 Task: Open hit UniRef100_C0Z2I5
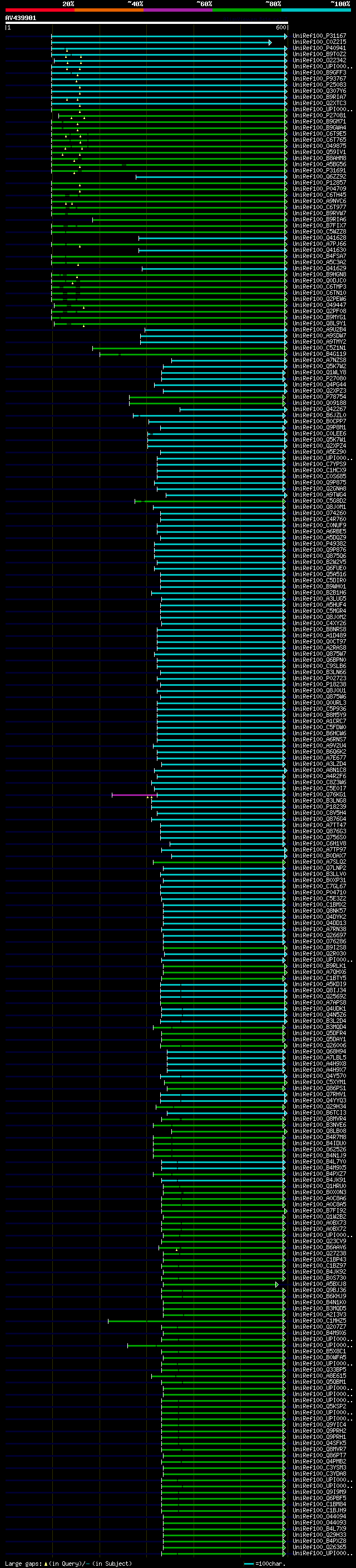click(319, 42)
